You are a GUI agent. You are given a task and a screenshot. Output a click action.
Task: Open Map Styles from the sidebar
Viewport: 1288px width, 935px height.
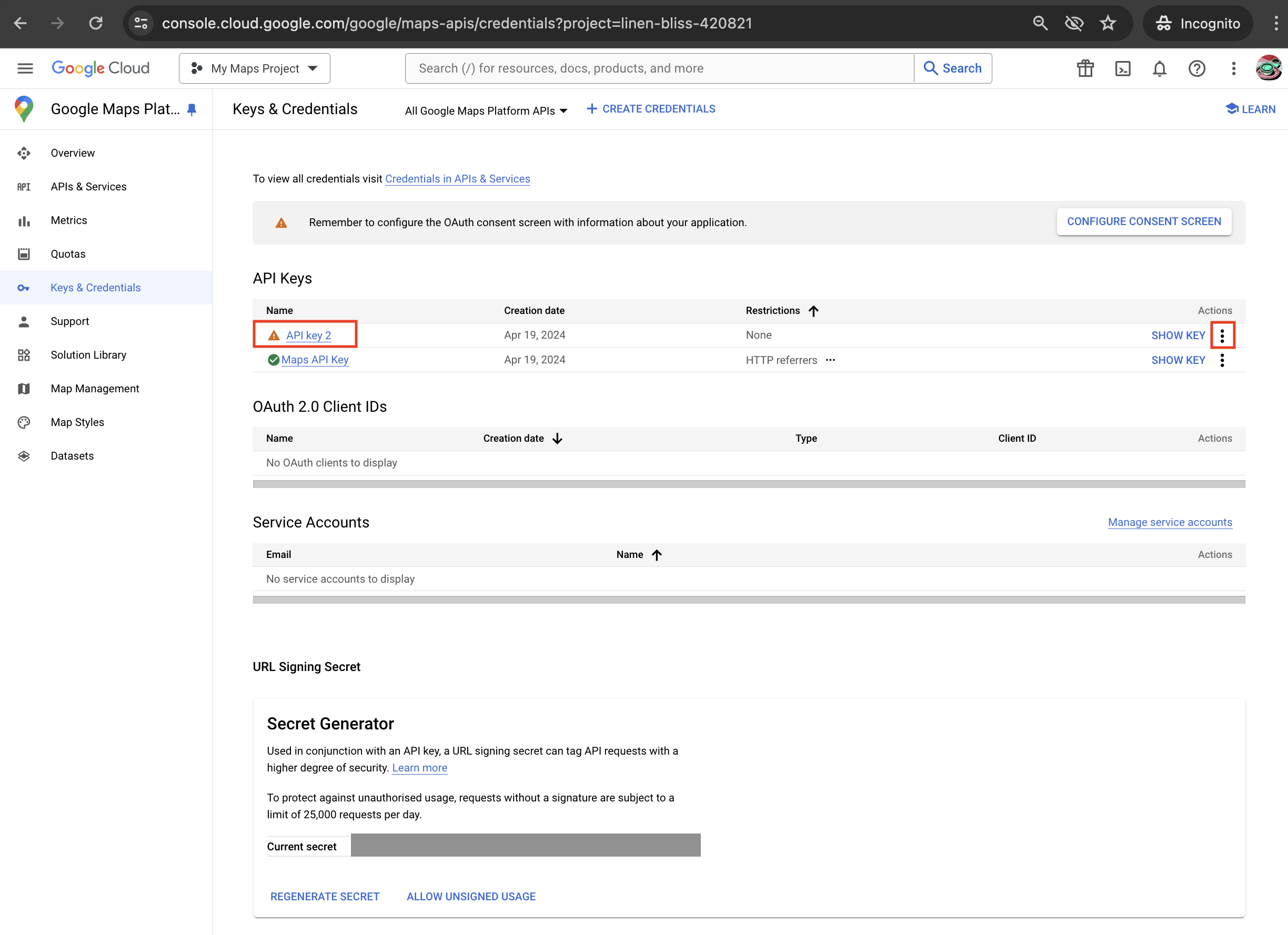(x=77, y=422)
